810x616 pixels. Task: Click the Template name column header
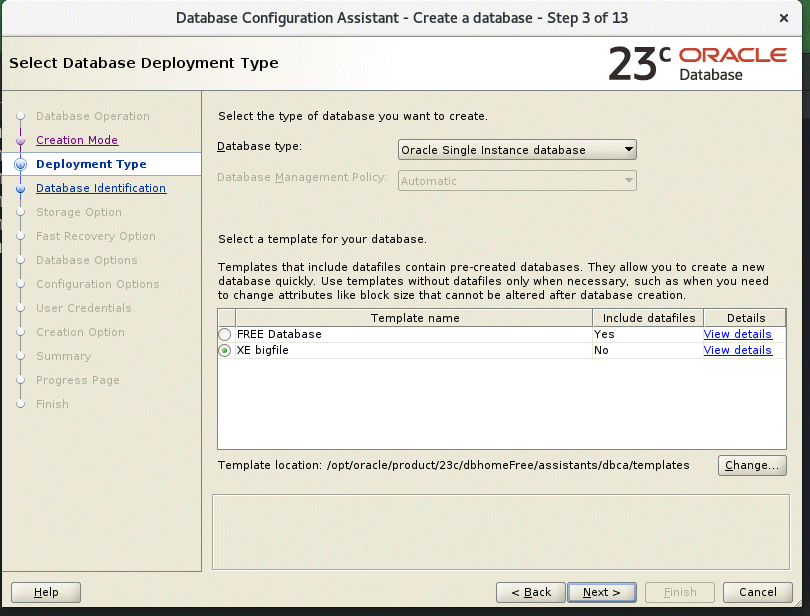tap(415, 318)
